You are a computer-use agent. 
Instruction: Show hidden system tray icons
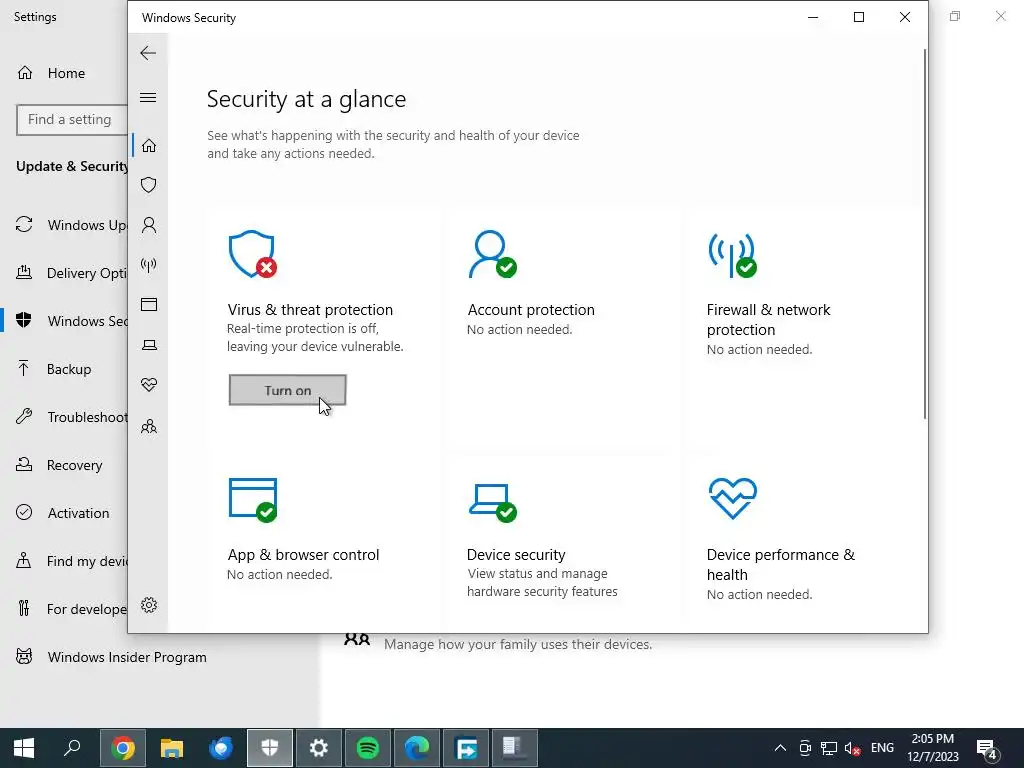click(780, 748)
